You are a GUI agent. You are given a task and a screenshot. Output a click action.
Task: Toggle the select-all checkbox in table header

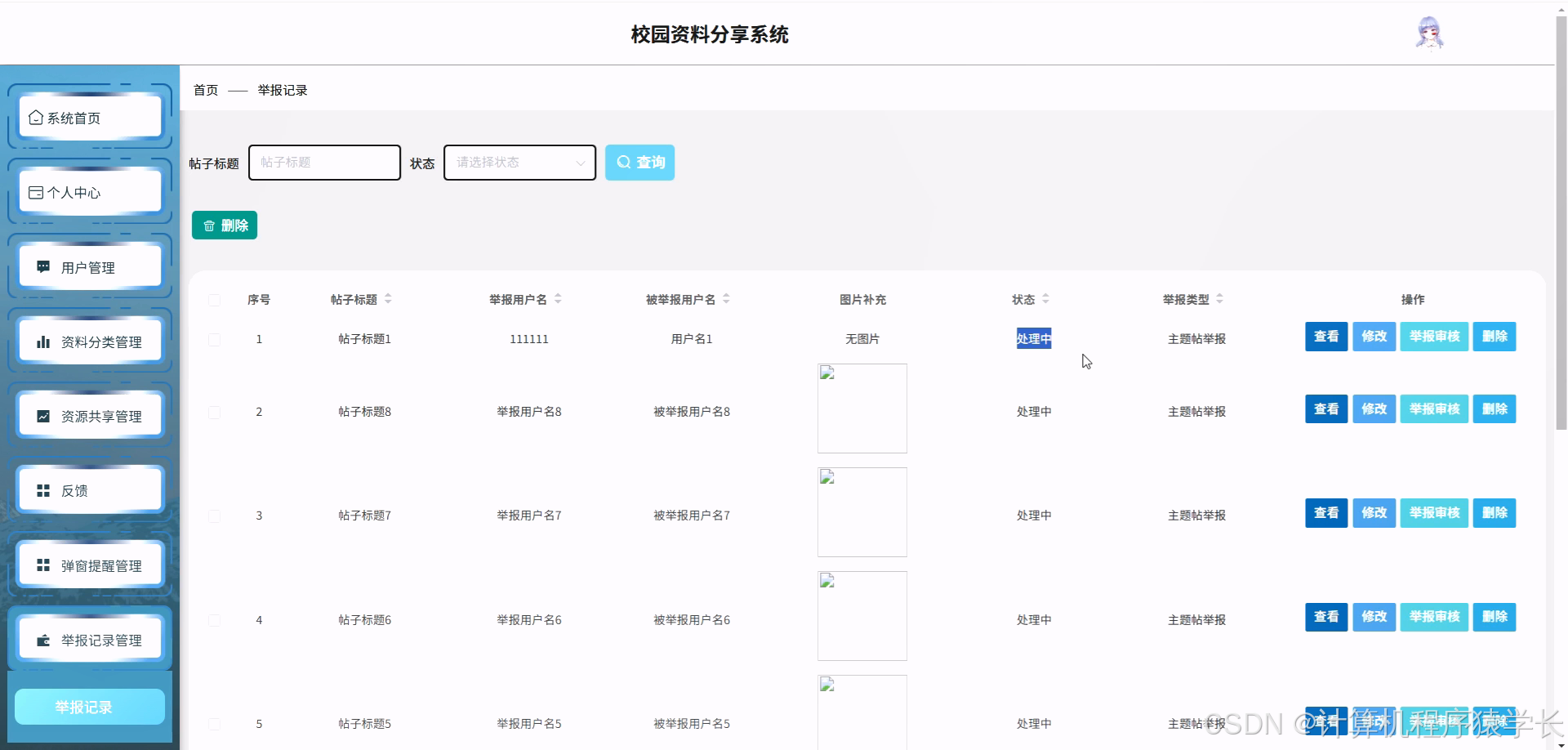tap(215, 300)
